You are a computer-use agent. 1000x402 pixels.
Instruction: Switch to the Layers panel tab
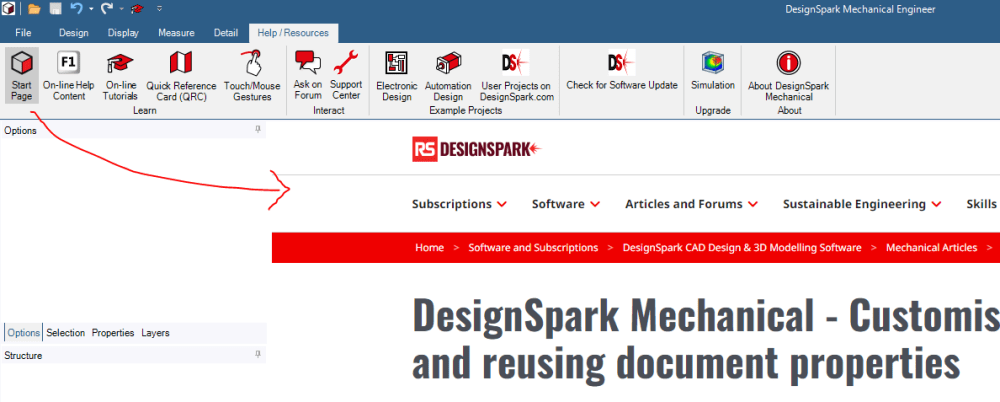coord(156,332)
